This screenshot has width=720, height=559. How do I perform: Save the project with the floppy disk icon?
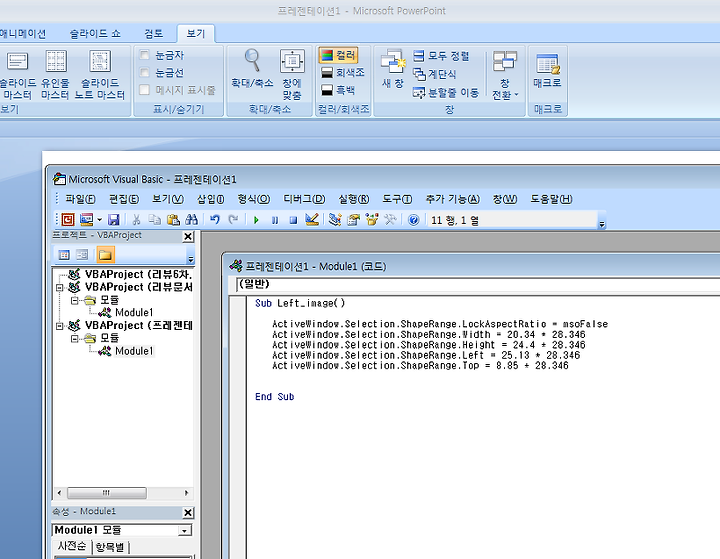113,220
